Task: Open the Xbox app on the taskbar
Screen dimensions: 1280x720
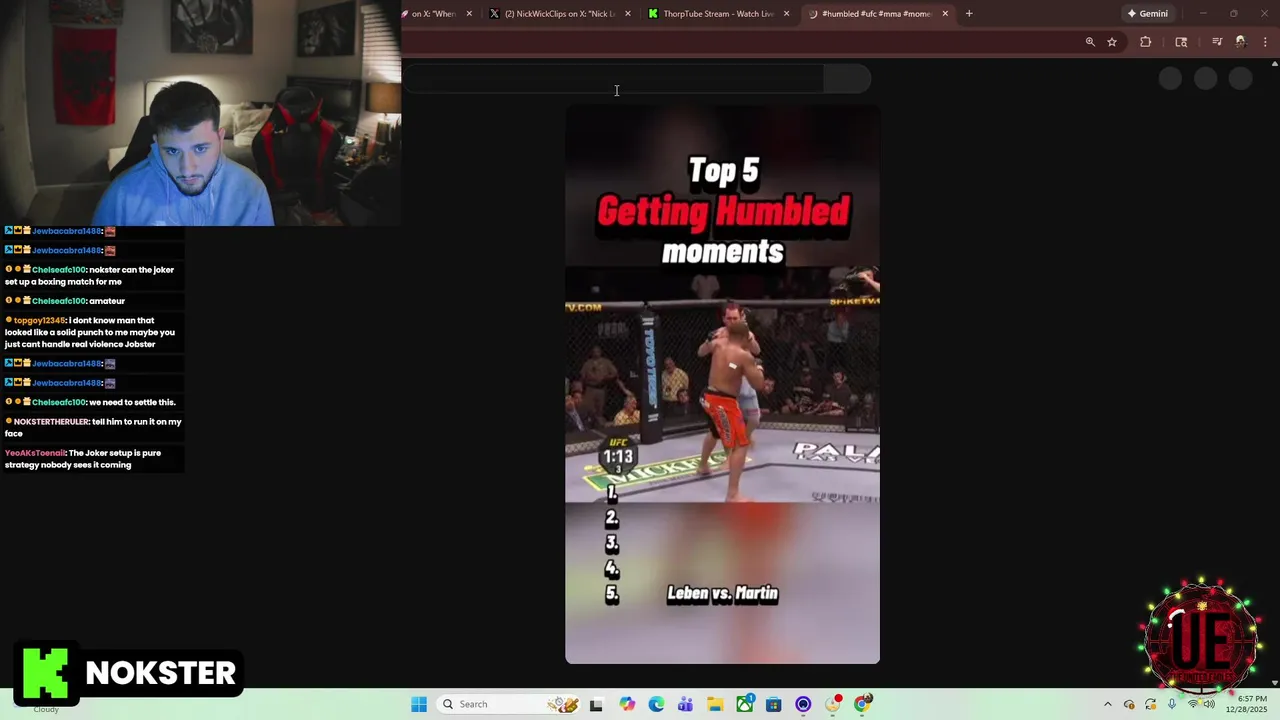Action: point(745,704)
